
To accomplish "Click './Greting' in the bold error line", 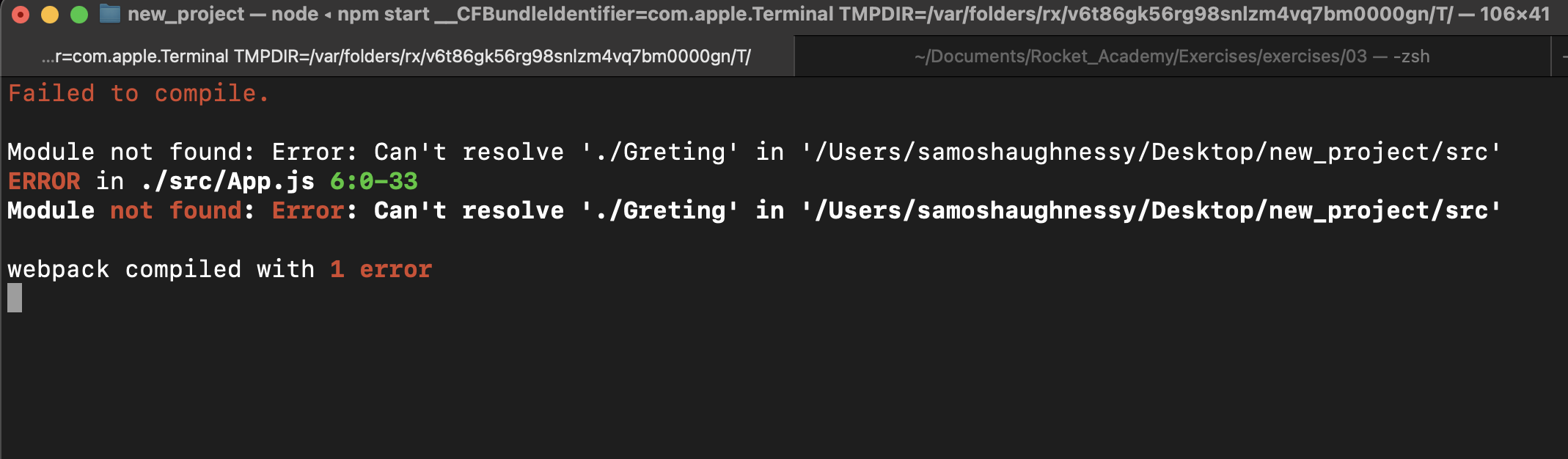I will click(659, 211).
